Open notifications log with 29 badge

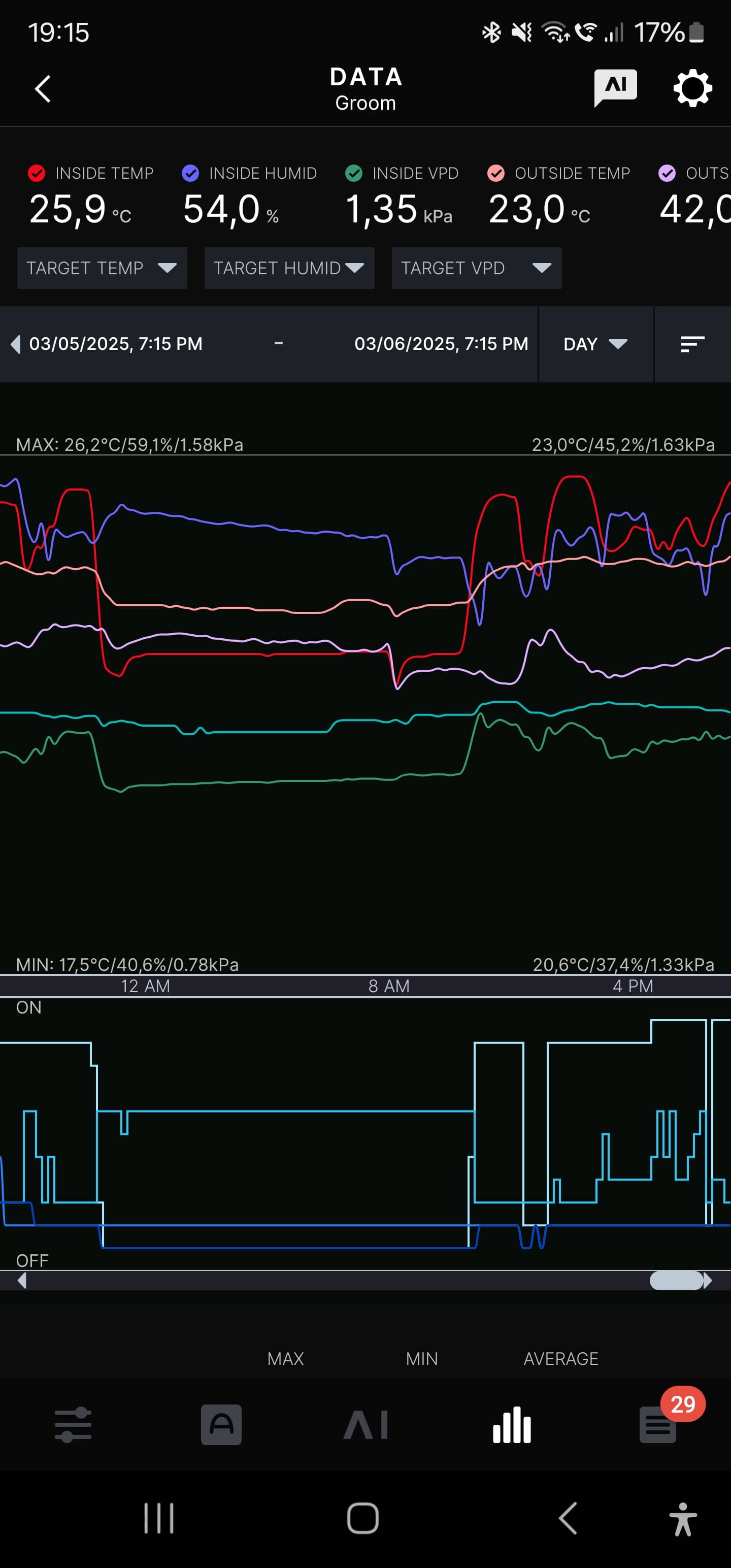pos(658,1425)
